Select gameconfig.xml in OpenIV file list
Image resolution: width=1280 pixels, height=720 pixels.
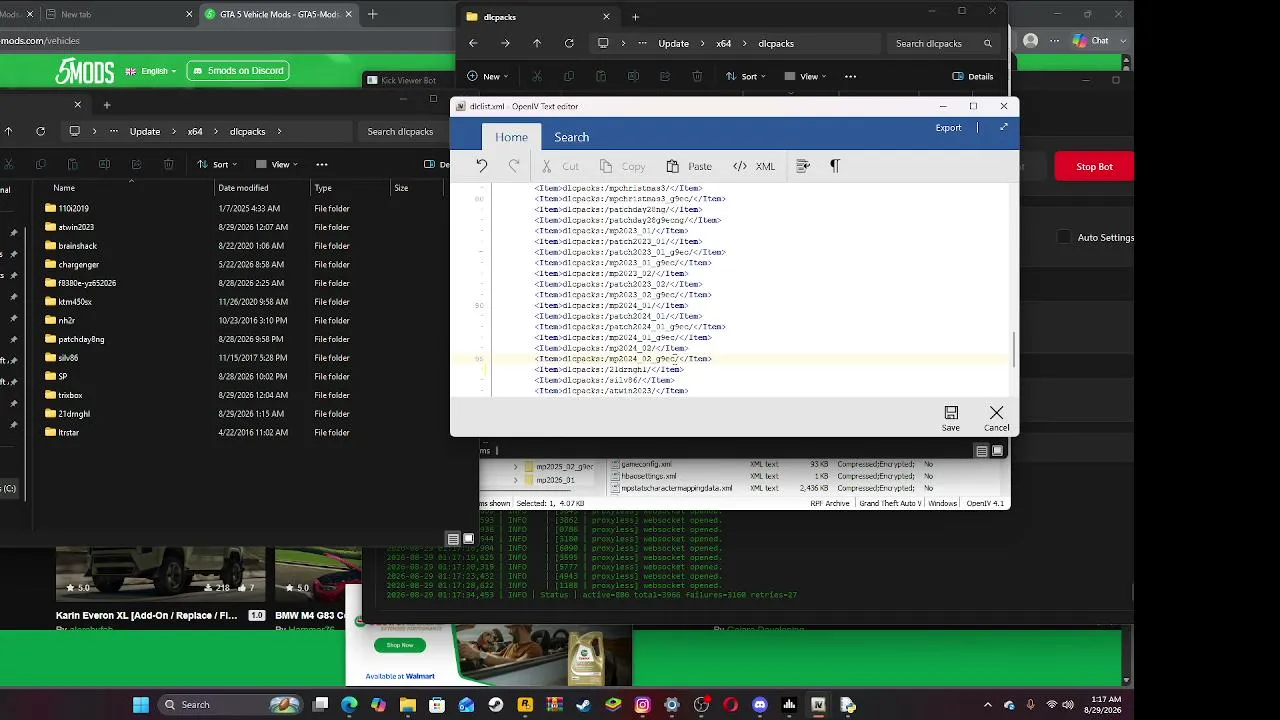click(x=648, y=464)
